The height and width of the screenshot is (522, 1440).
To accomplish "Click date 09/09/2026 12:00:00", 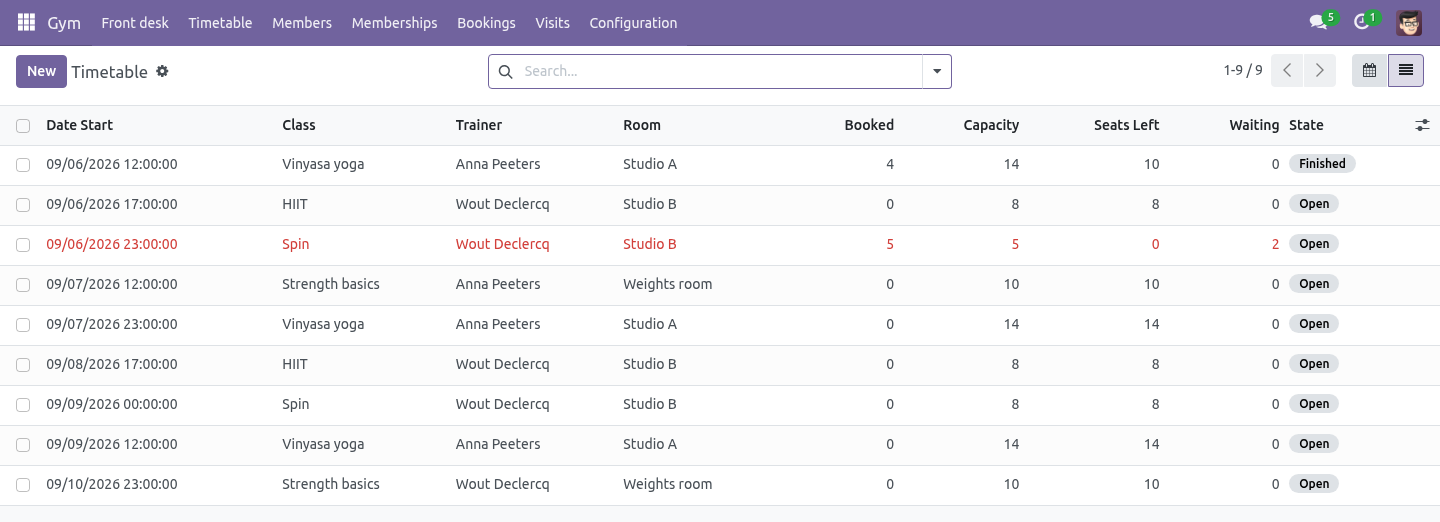I will point(112,444).
